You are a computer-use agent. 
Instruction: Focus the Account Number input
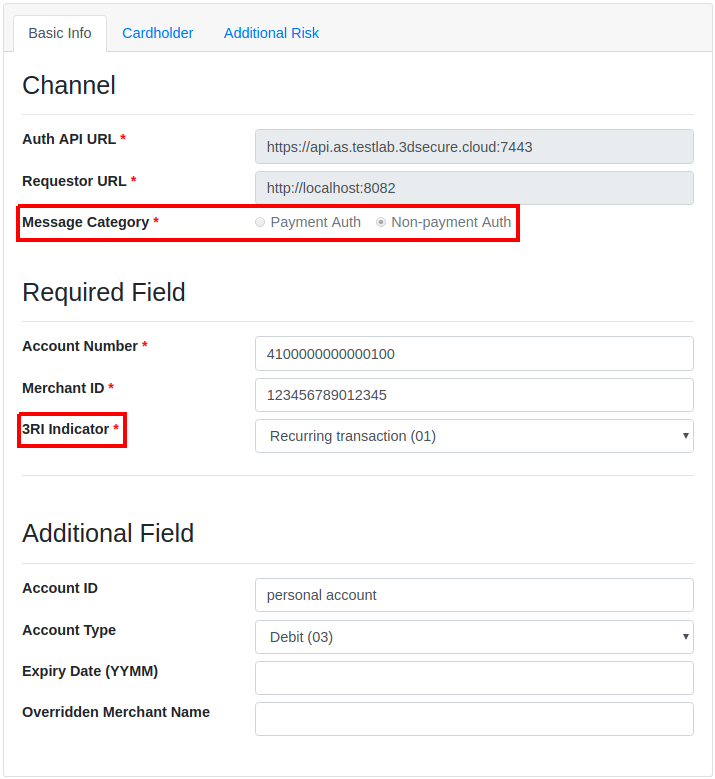coord(474,353)
